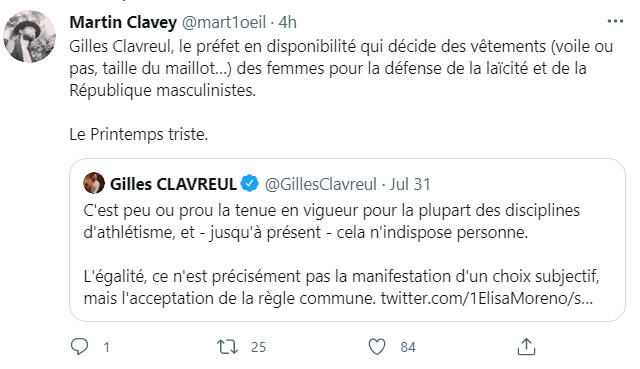
Task: Retweet this tweet via the arrows icon
Action: [x=227, y=347]
